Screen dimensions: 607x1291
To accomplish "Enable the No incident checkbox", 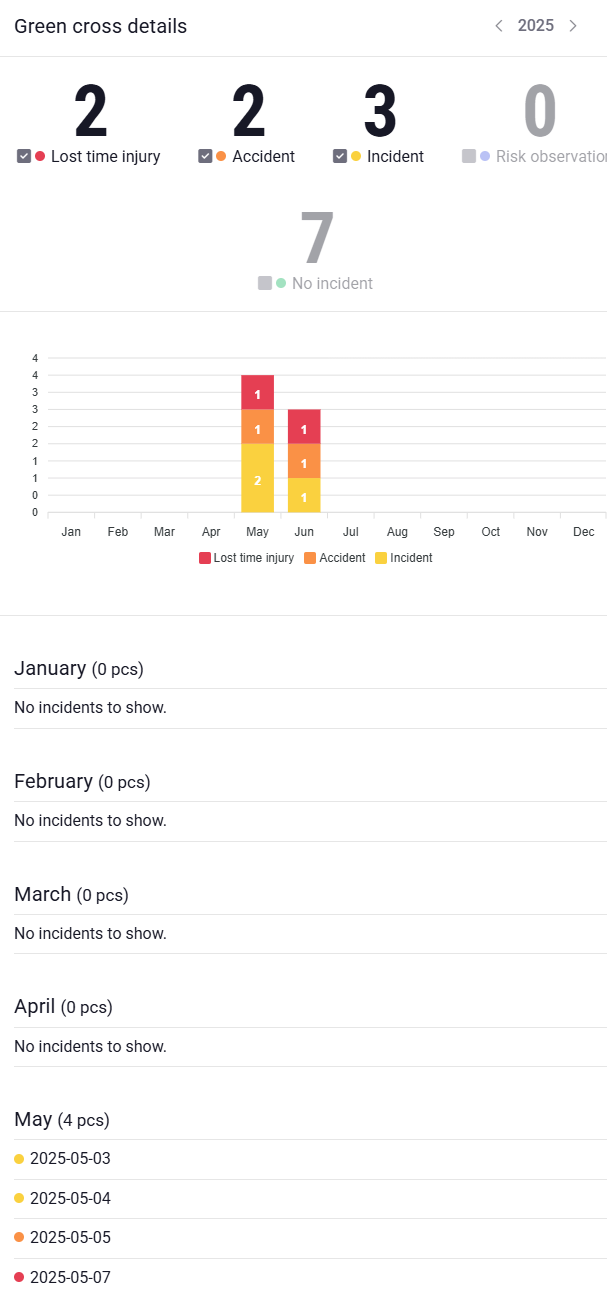I will (265, 283).
